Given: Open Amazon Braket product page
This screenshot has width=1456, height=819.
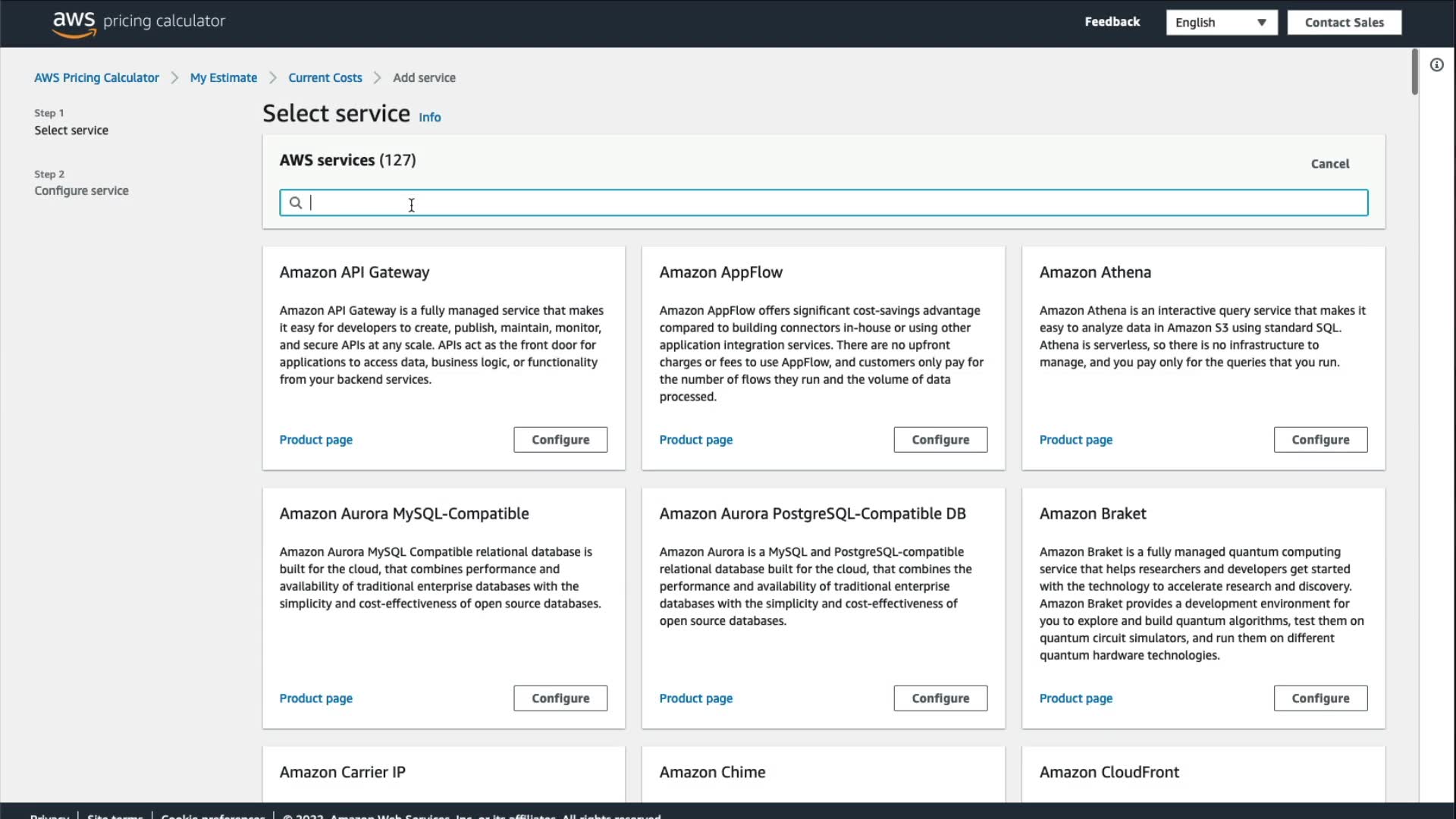Looking at the screenshot, I should click(x=1075, y=698).
